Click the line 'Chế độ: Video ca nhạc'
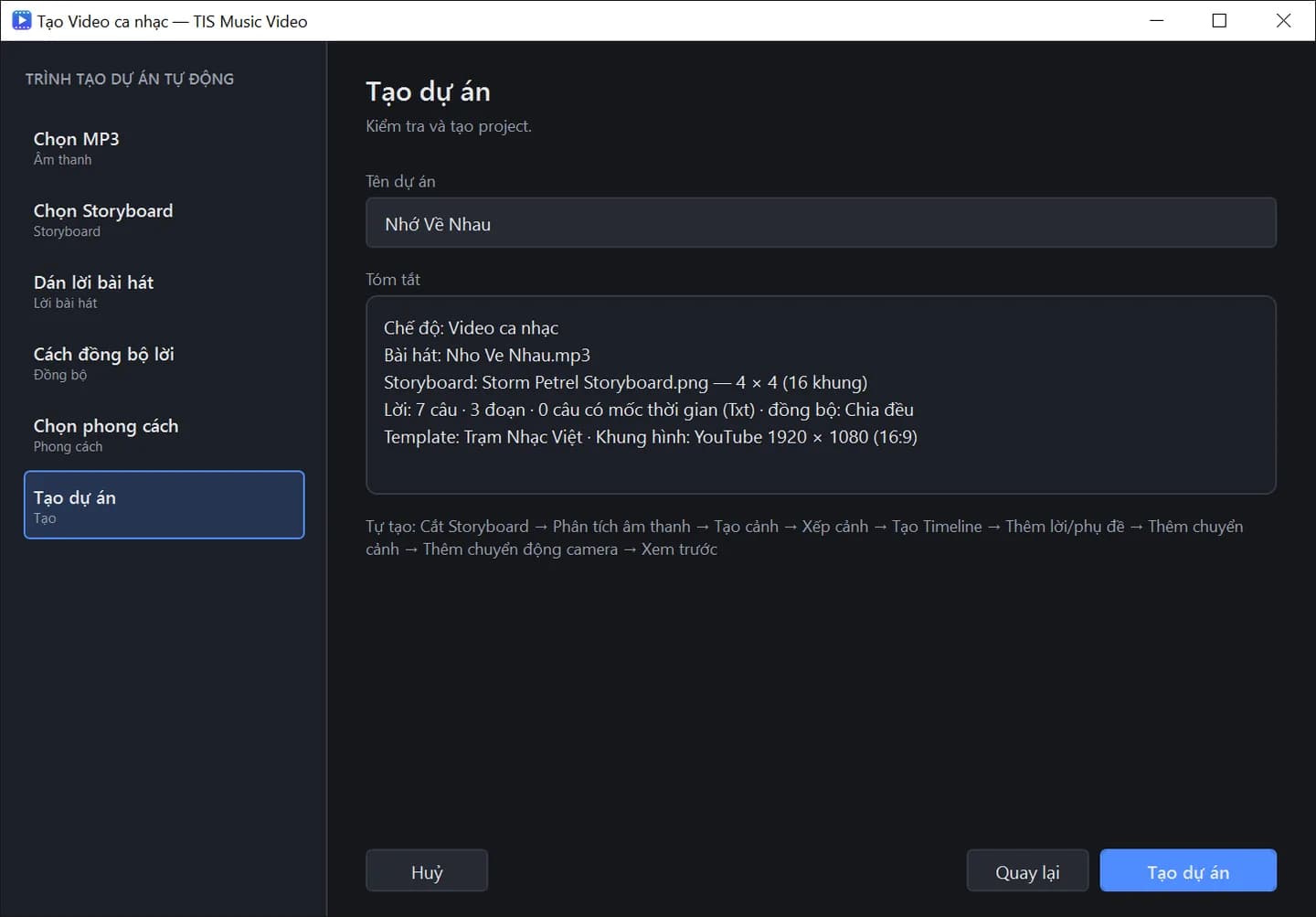The height and width of the screenshot is (917, 1316). (x=471, y=328)
